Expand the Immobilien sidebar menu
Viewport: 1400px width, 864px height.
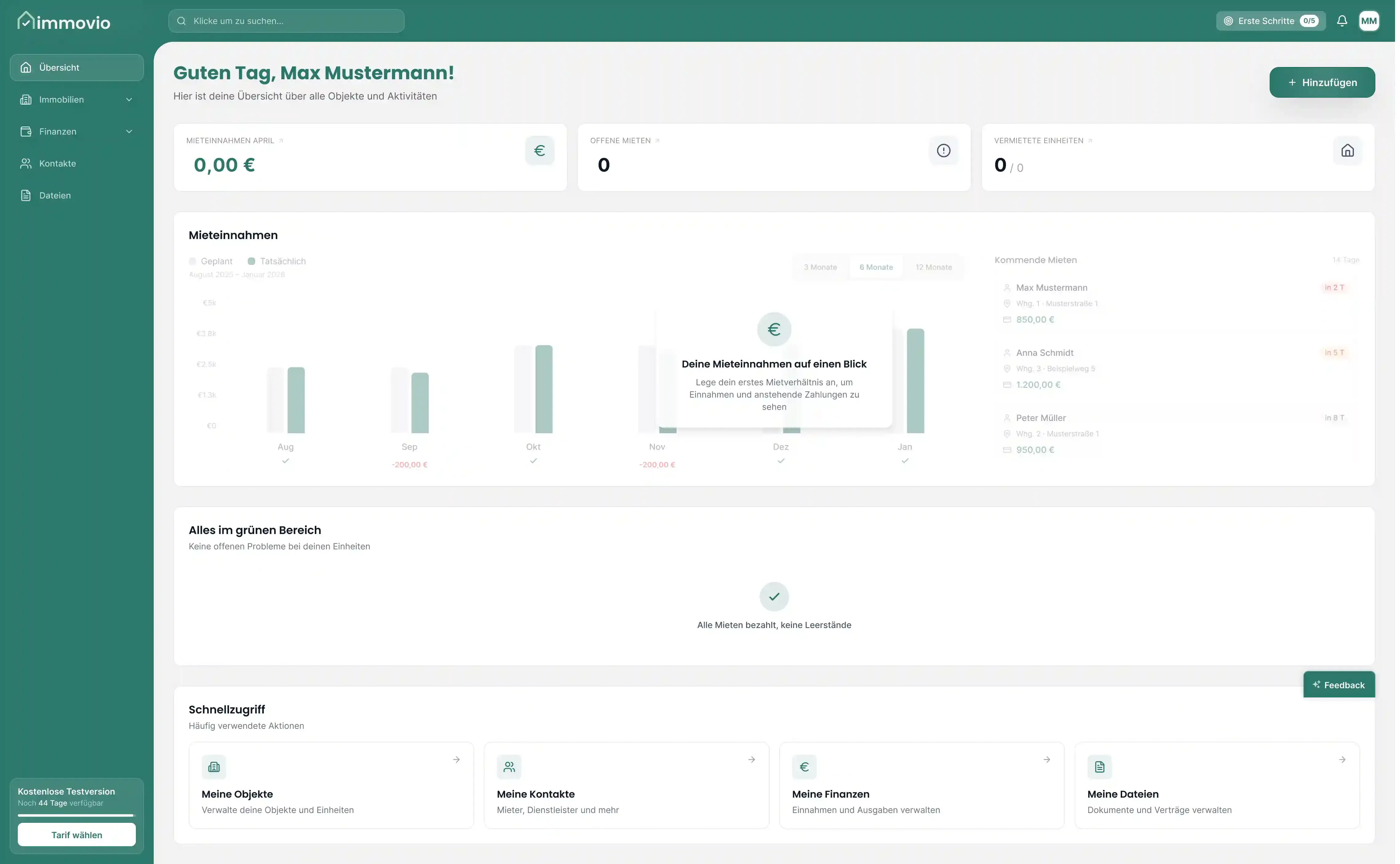click(77, 100)
